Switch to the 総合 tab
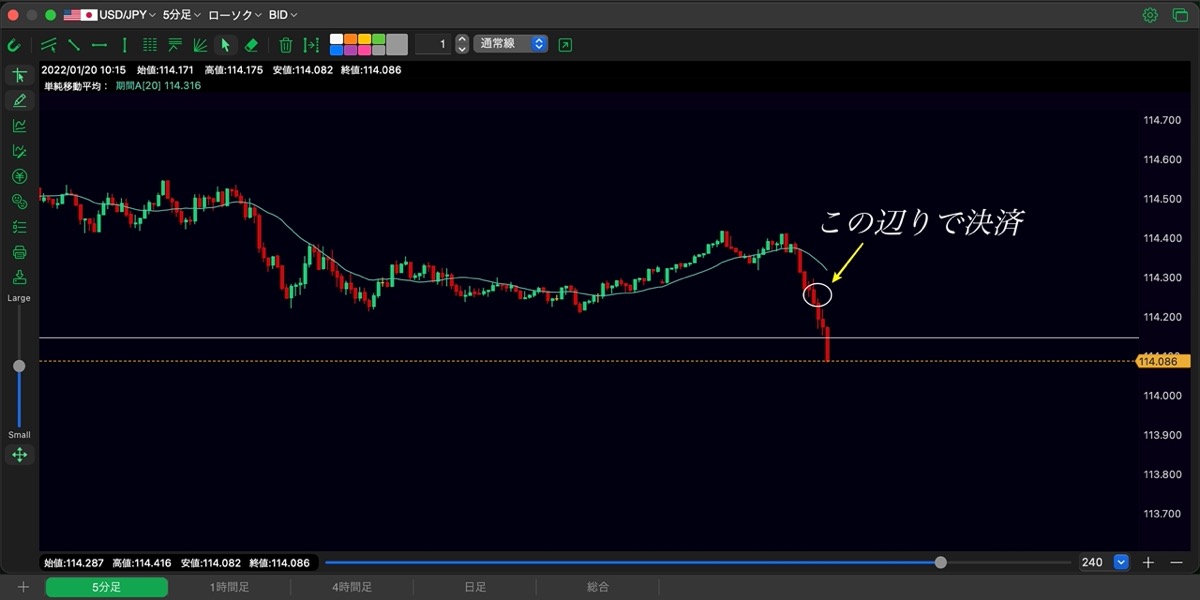The image size is (1200, 600). pos(598,587)
